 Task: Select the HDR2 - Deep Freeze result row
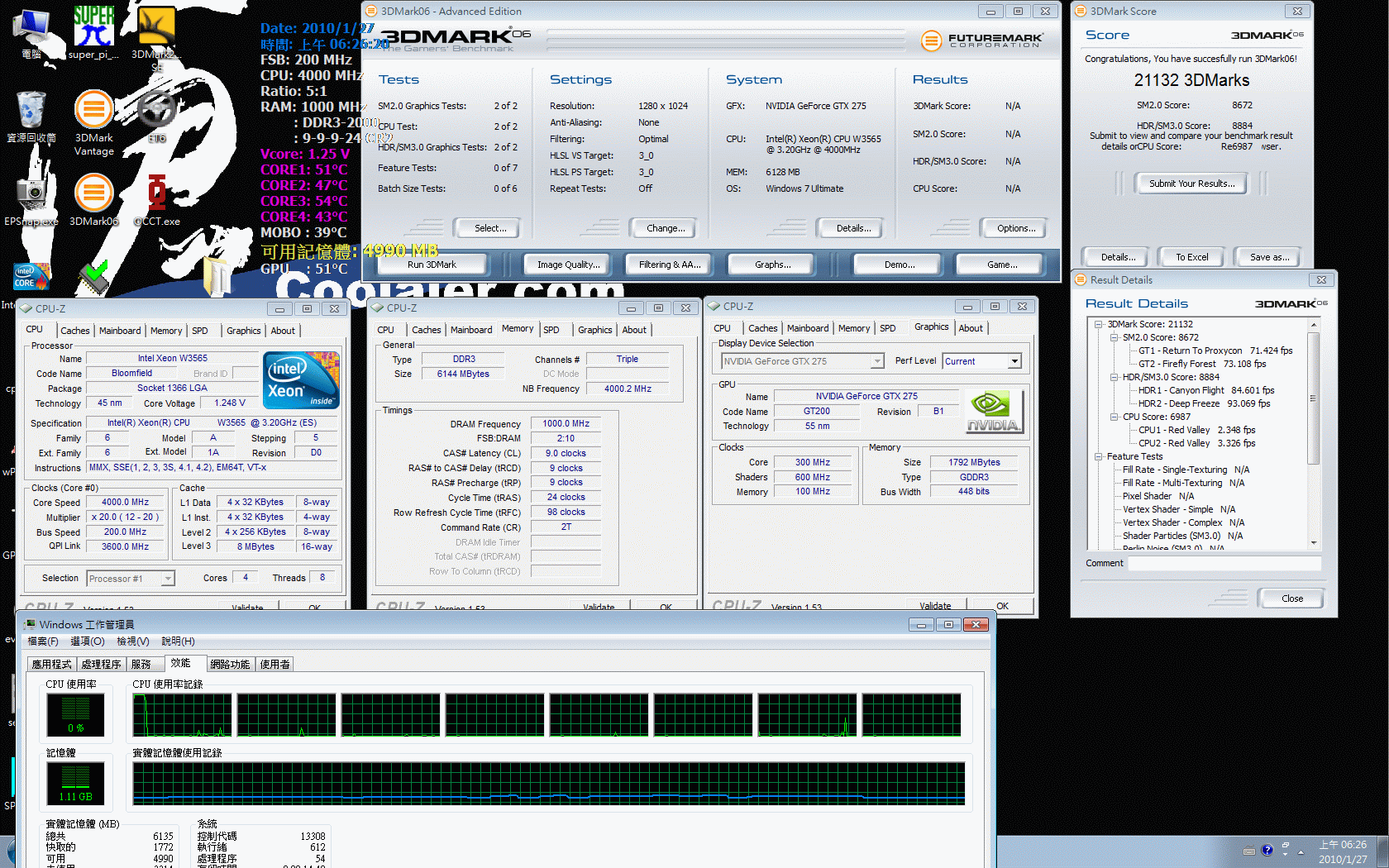pos(1204,403)
